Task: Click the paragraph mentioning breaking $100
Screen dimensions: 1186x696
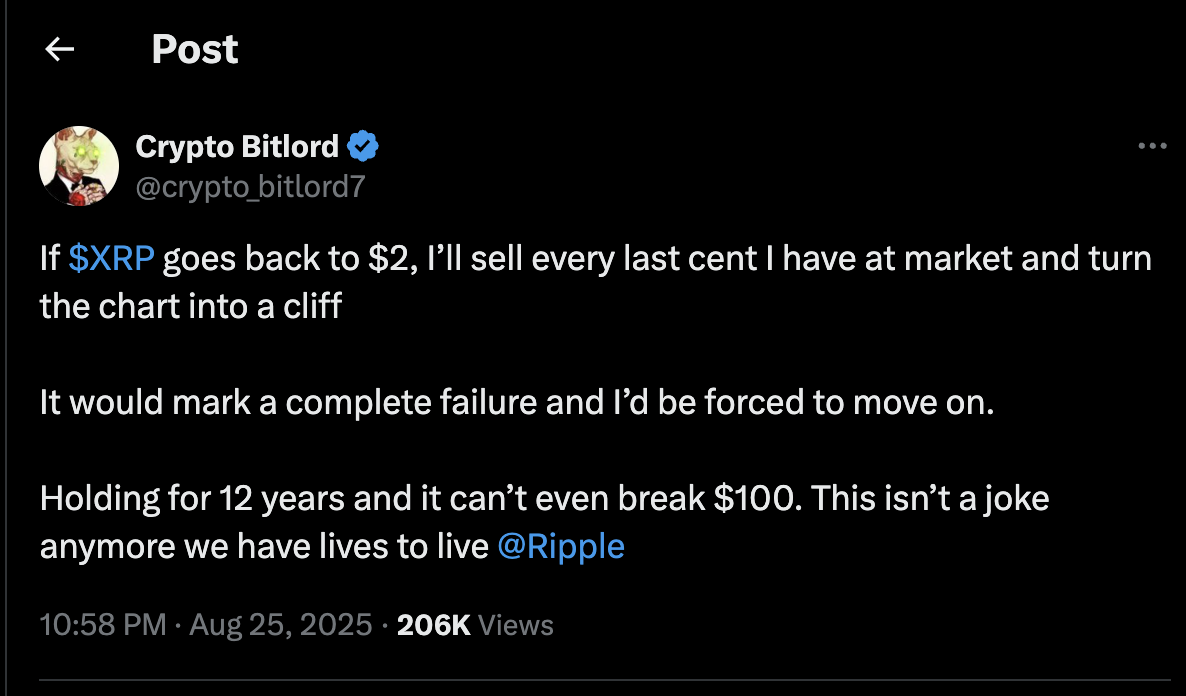Action: (400, 497)
